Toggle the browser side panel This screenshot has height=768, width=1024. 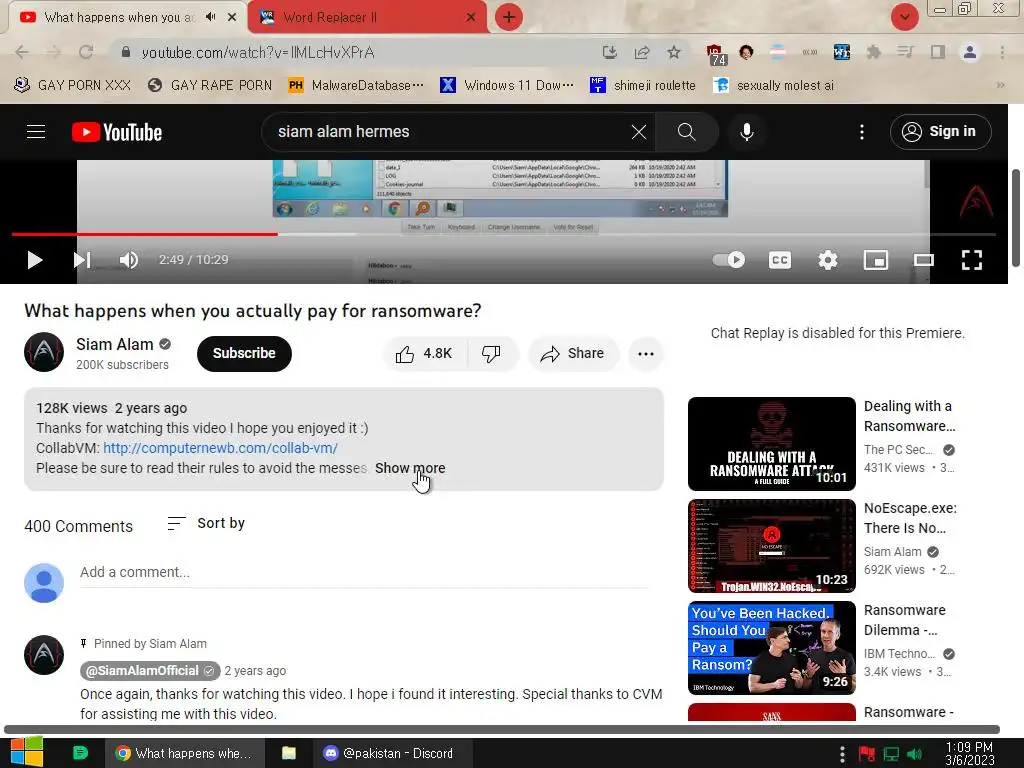(938, 52)
